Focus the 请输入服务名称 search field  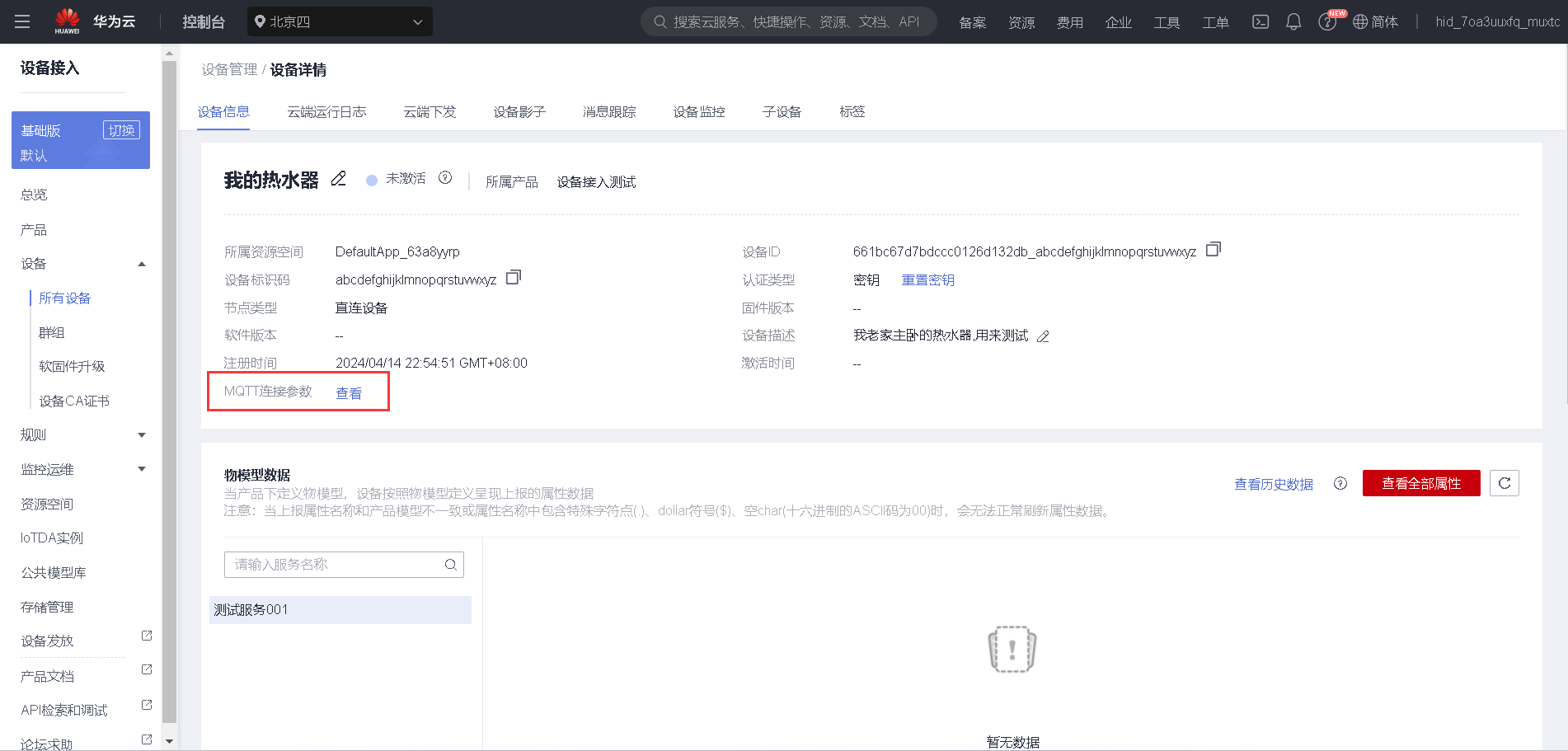[x=344, y=565]
